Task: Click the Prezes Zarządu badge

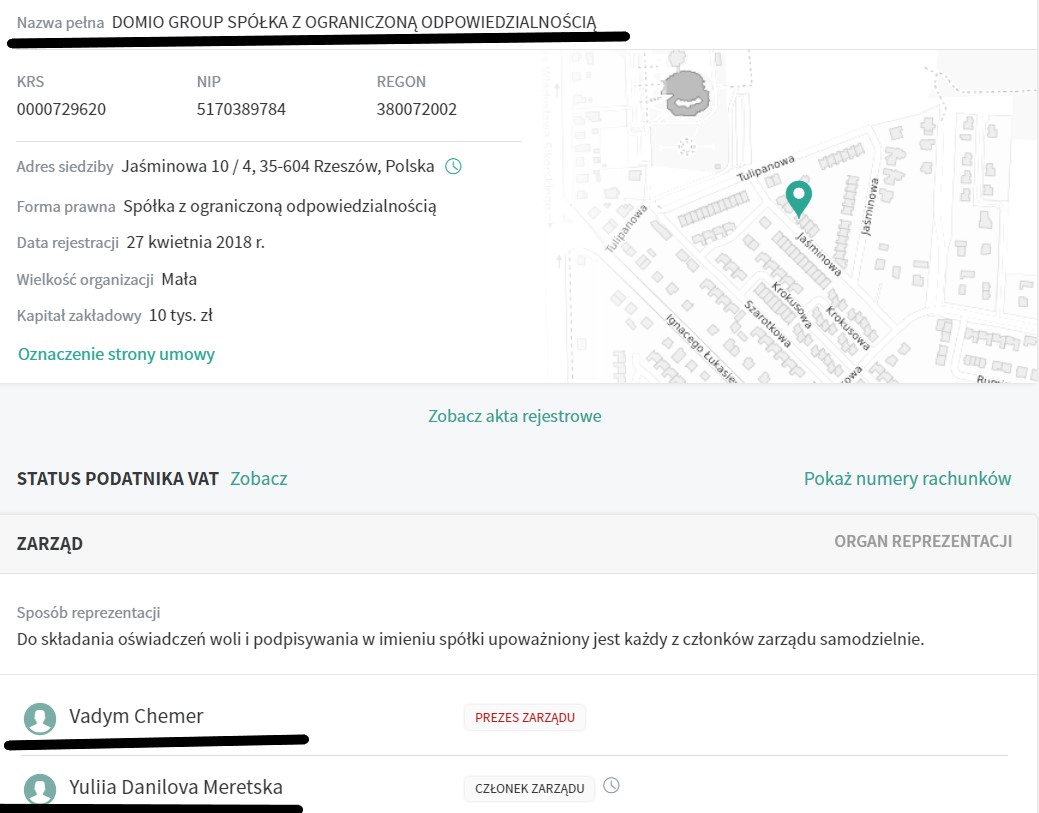Action: pos(524,717)
